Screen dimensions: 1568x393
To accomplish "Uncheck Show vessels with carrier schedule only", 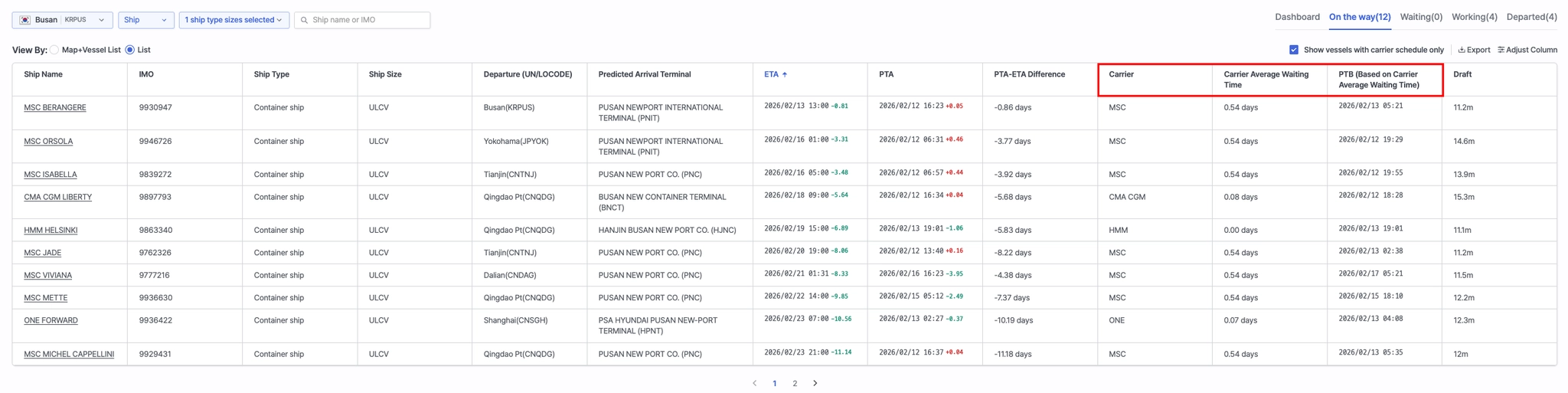I will [1293, 51].
